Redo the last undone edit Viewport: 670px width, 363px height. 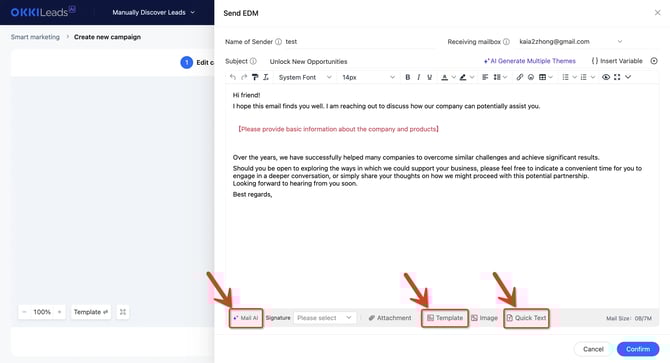[x=244, y=77]
